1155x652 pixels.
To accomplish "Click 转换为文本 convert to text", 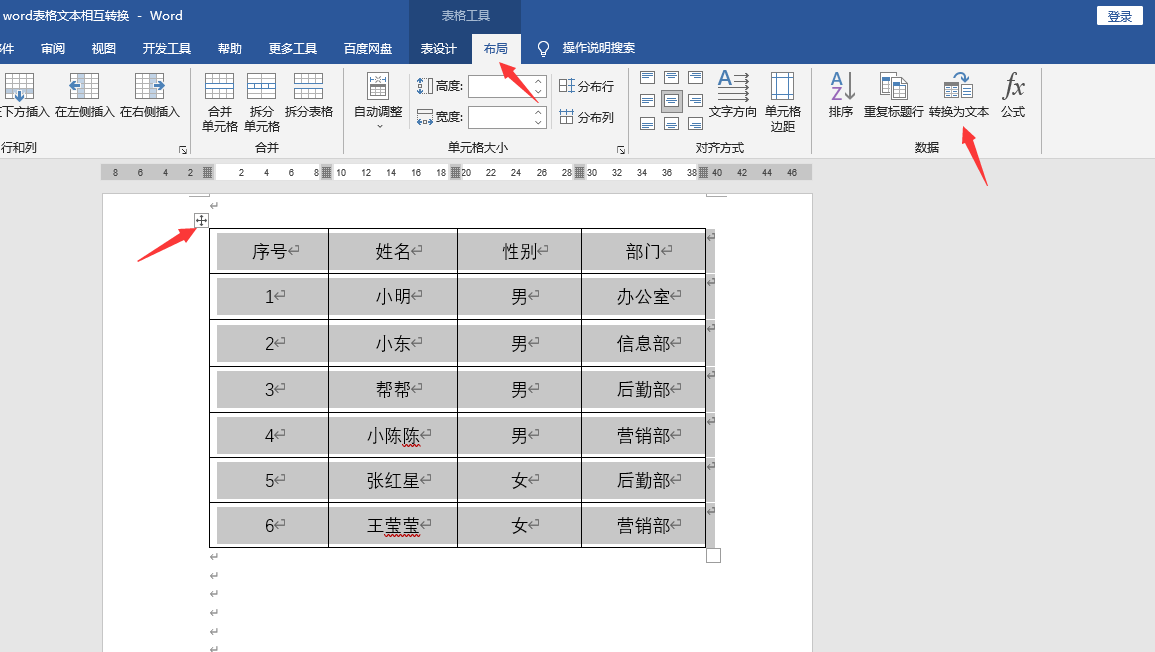I will pyautogui.click(x=958, y=95).
